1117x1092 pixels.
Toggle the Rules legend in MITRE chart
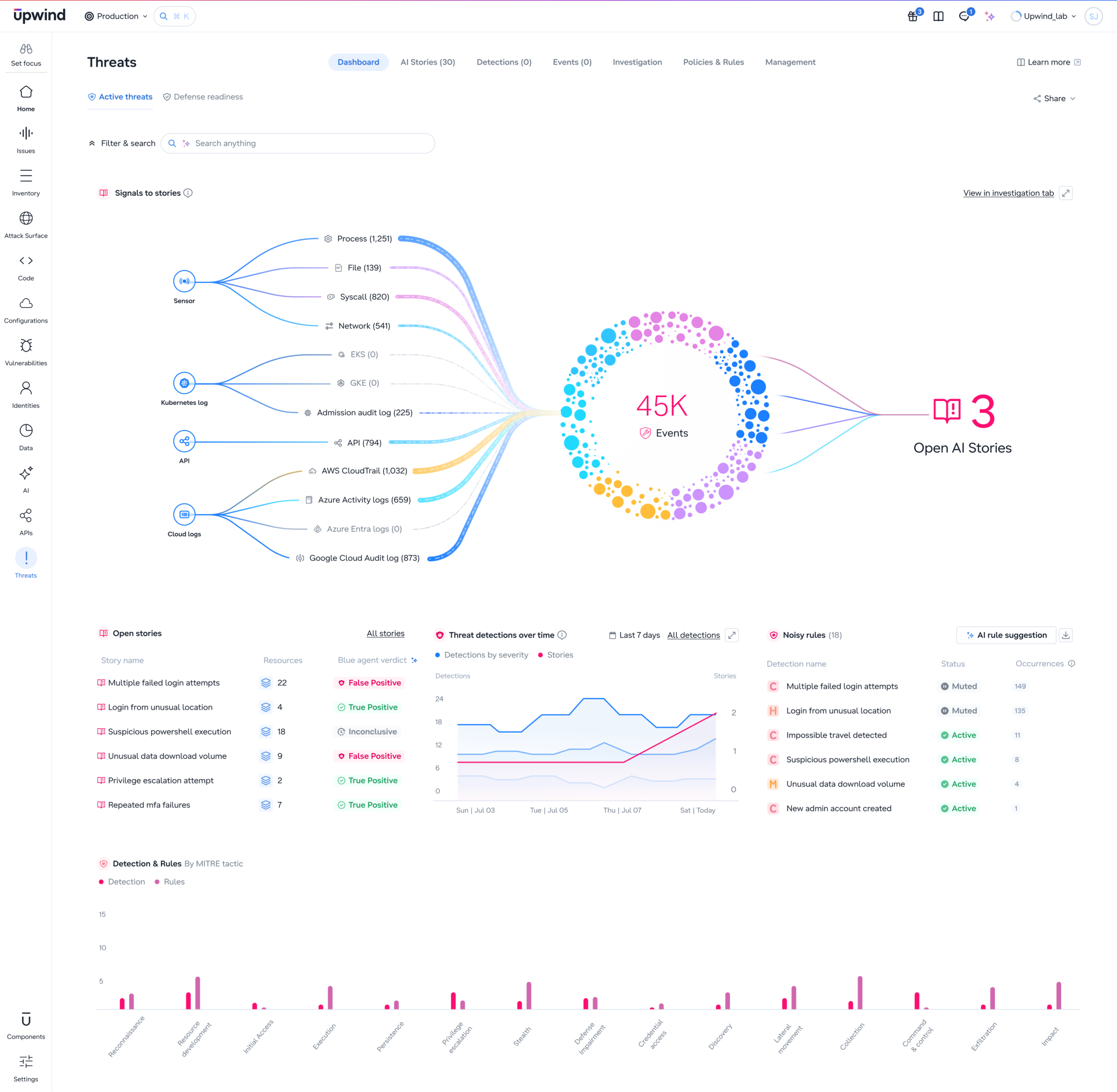(169, 882)
